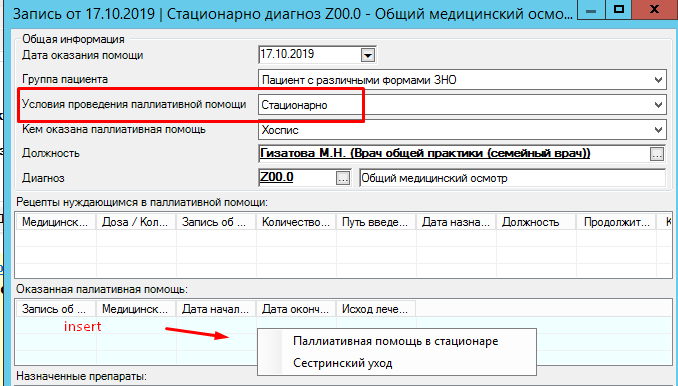
Task: Click the Дата оконч... column header
Action: click(296, 309)
